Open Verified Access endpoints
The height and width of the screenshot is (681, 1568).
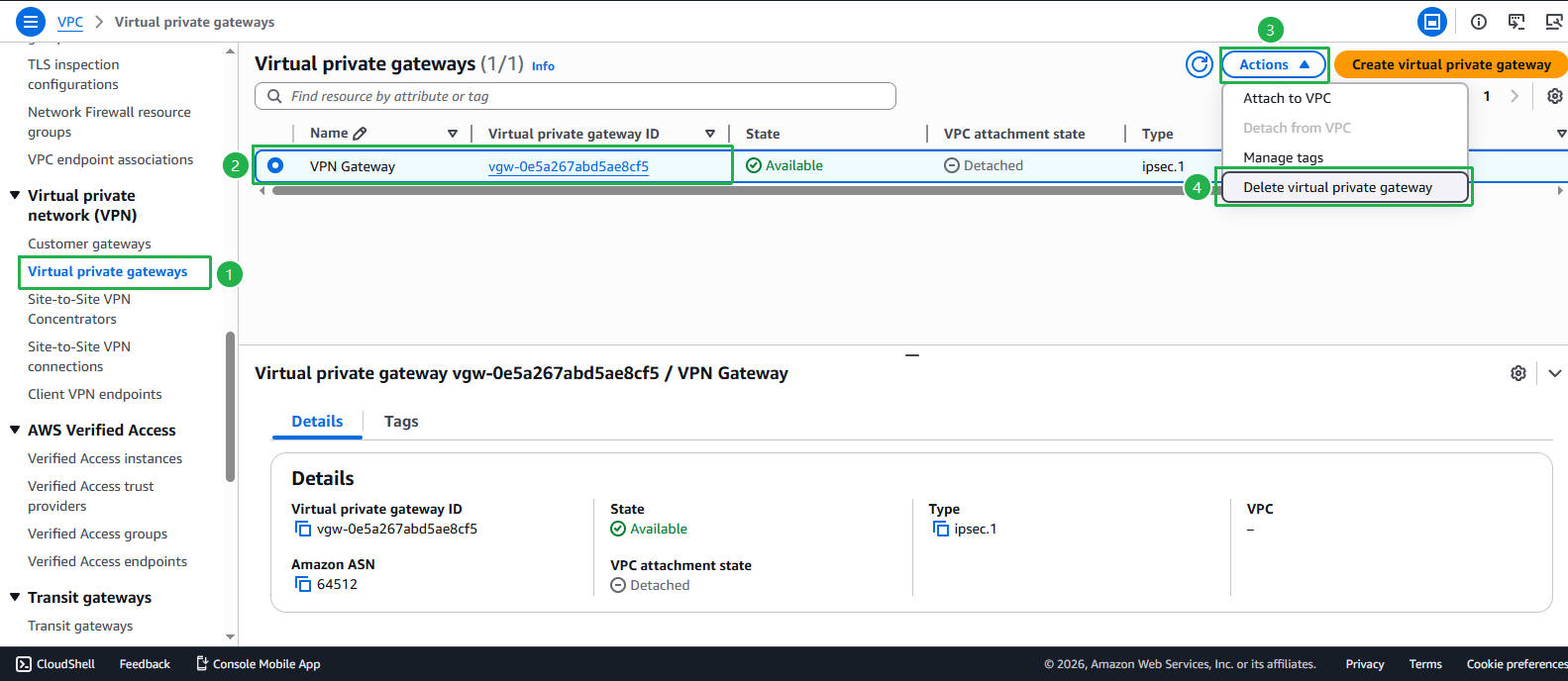click(x=107, y=561)
